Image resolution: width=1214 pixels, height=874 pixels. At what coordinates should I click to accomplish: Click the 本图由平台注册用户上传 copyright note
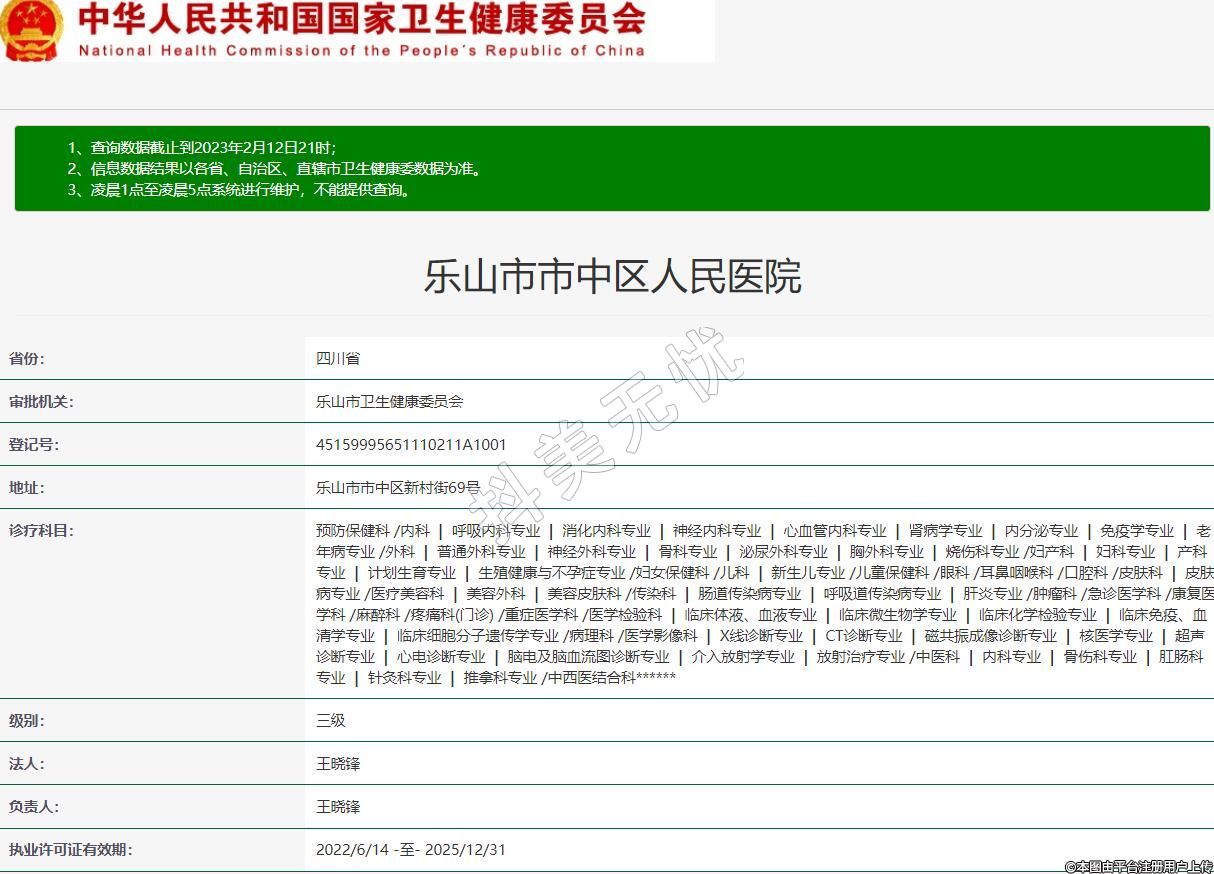coord(1138,866)
